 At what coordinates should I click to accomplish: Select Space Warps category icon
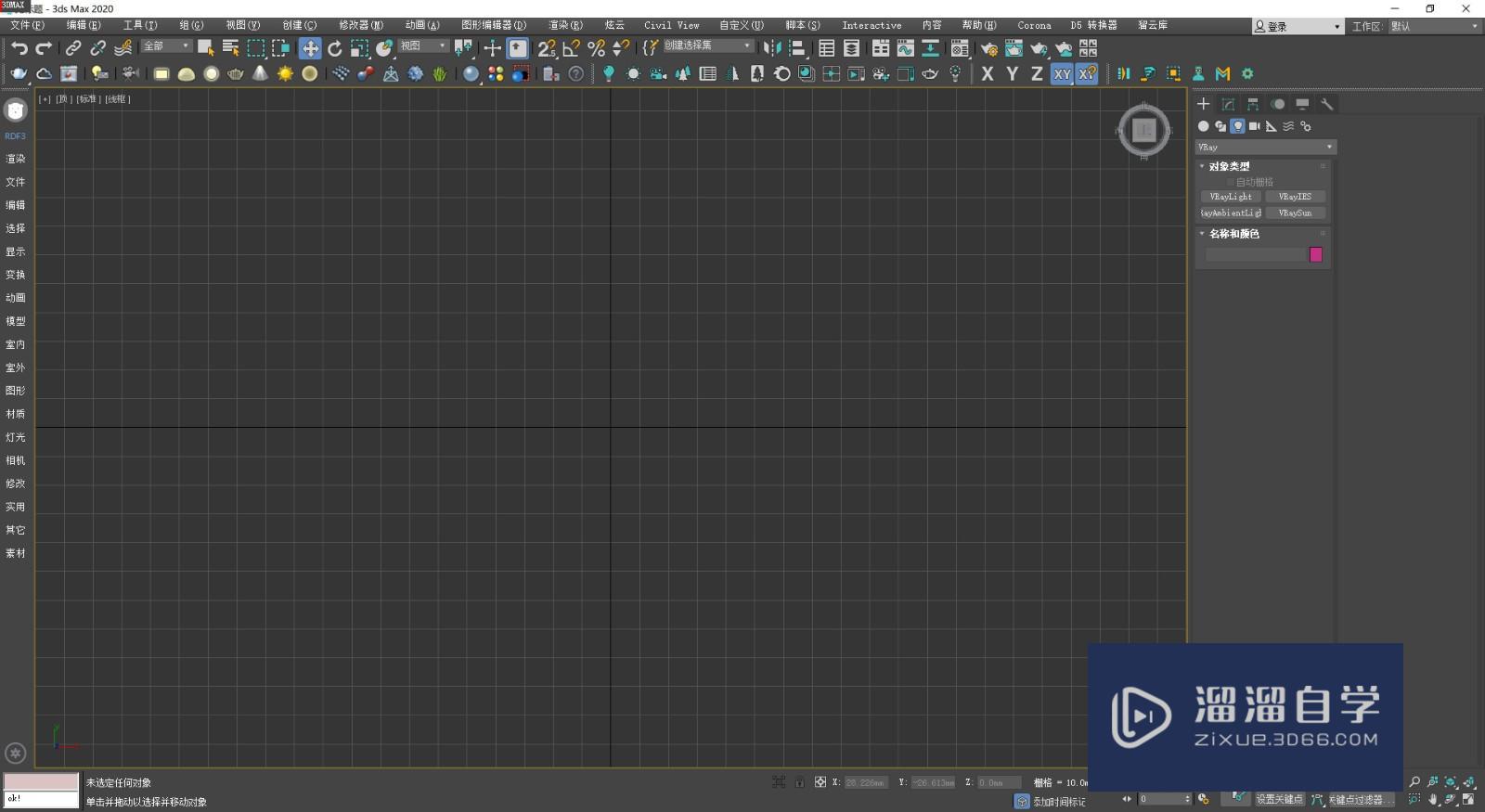(x=1288, y=126)
